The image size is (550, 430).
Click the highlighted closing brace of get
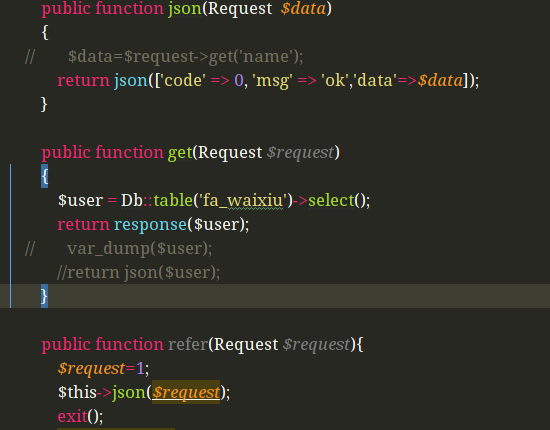[x=45, y=296]
